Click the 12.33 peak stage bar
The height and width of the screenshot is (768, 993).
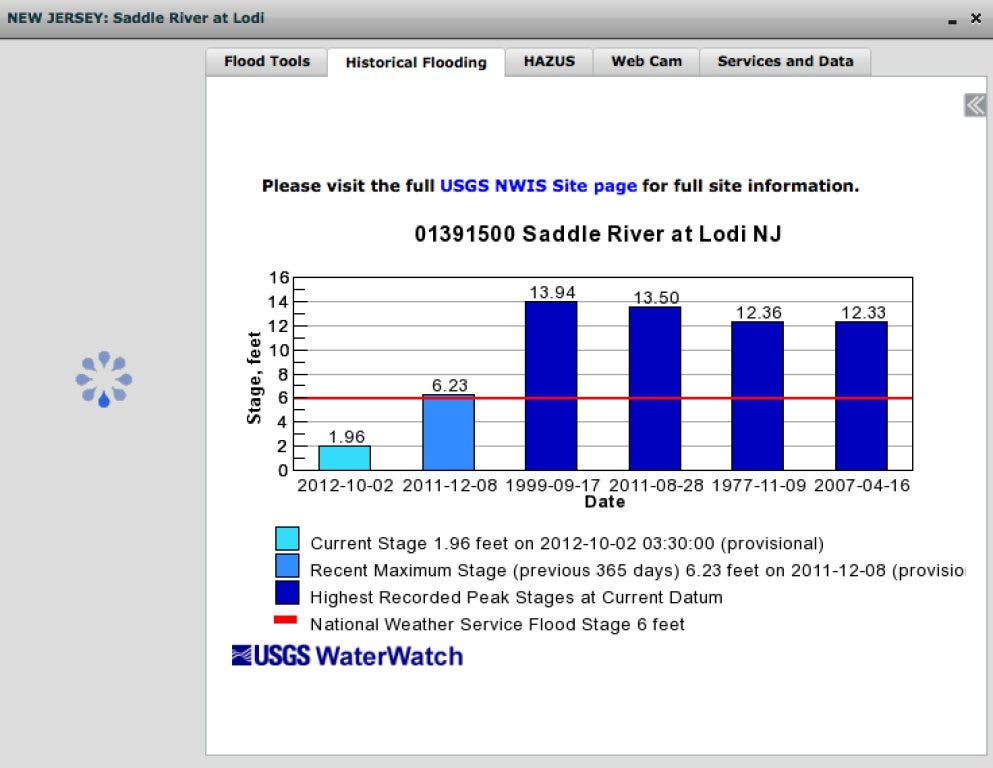tap(861, 396)
